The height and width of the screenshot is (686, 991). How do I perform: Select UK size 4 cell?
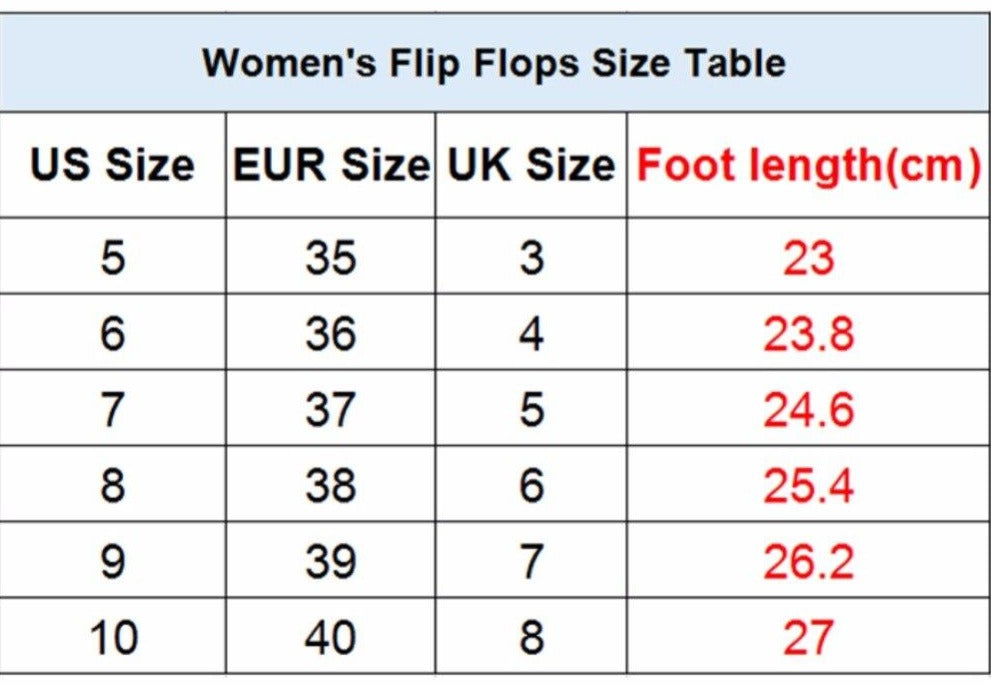click(531, 333)
